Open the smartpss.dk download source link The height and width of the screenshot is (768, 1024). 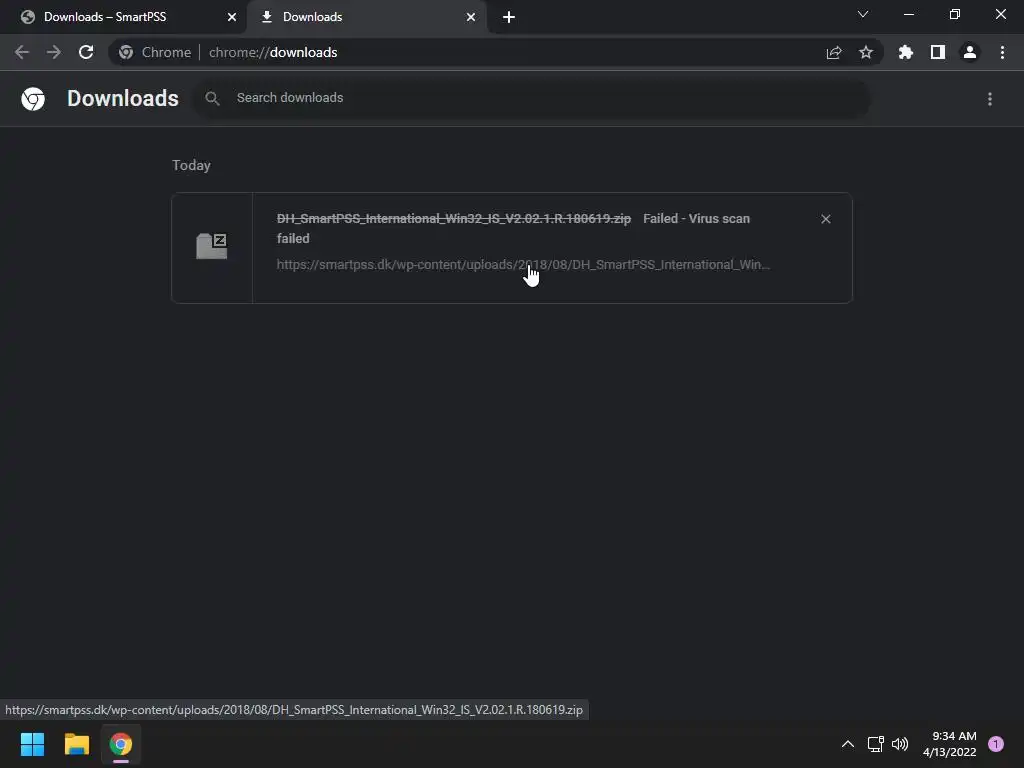point(523,264)
